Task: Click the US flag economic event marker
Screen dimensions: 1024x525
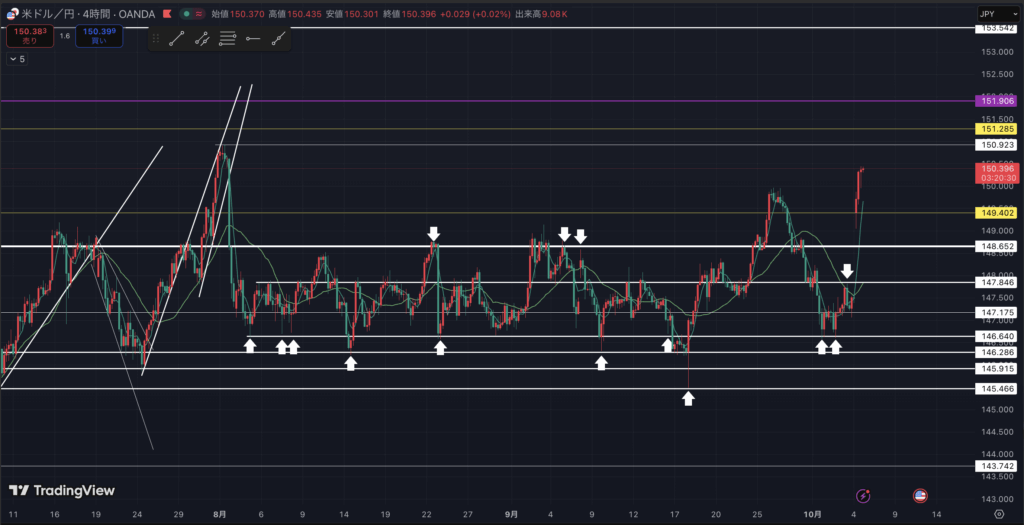Action: pos(919,496)
